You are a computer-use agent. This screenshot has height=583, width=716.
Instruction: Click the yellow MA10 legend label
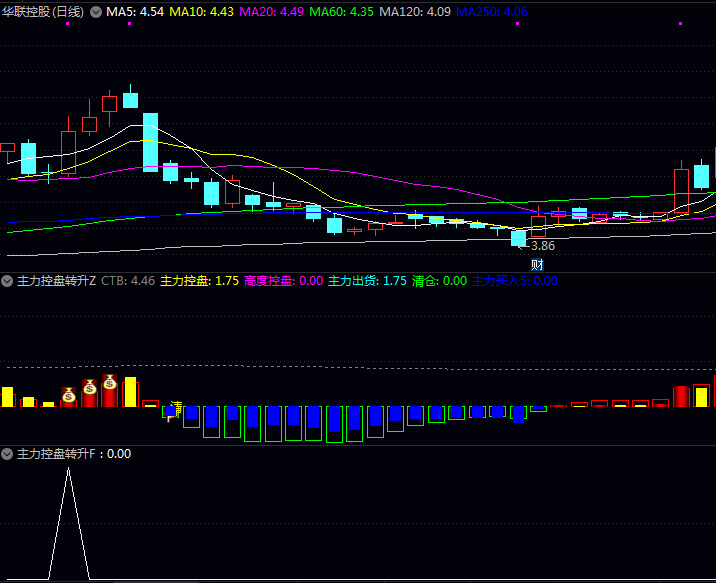(201, 12)
